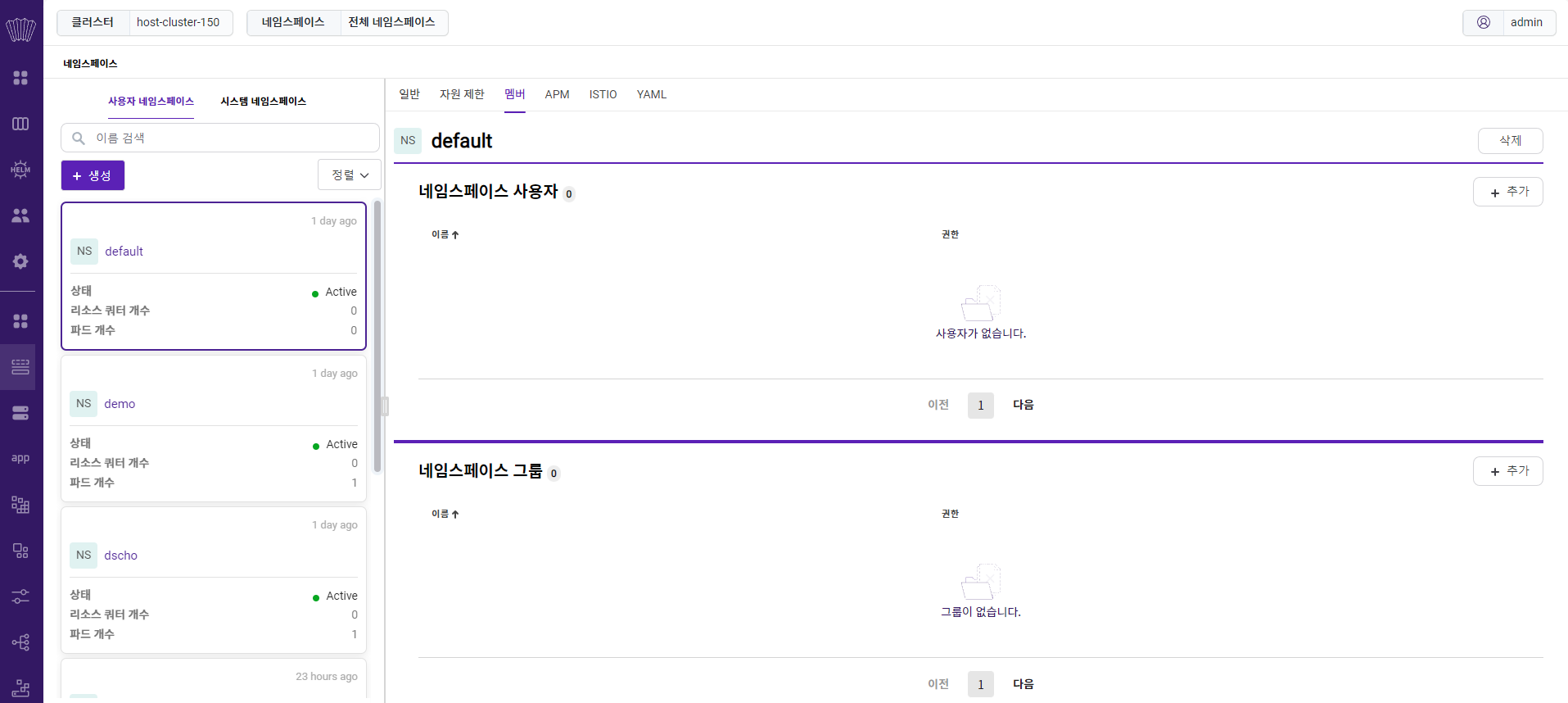Open the server/storage icon in sidebar

(20, 412)
